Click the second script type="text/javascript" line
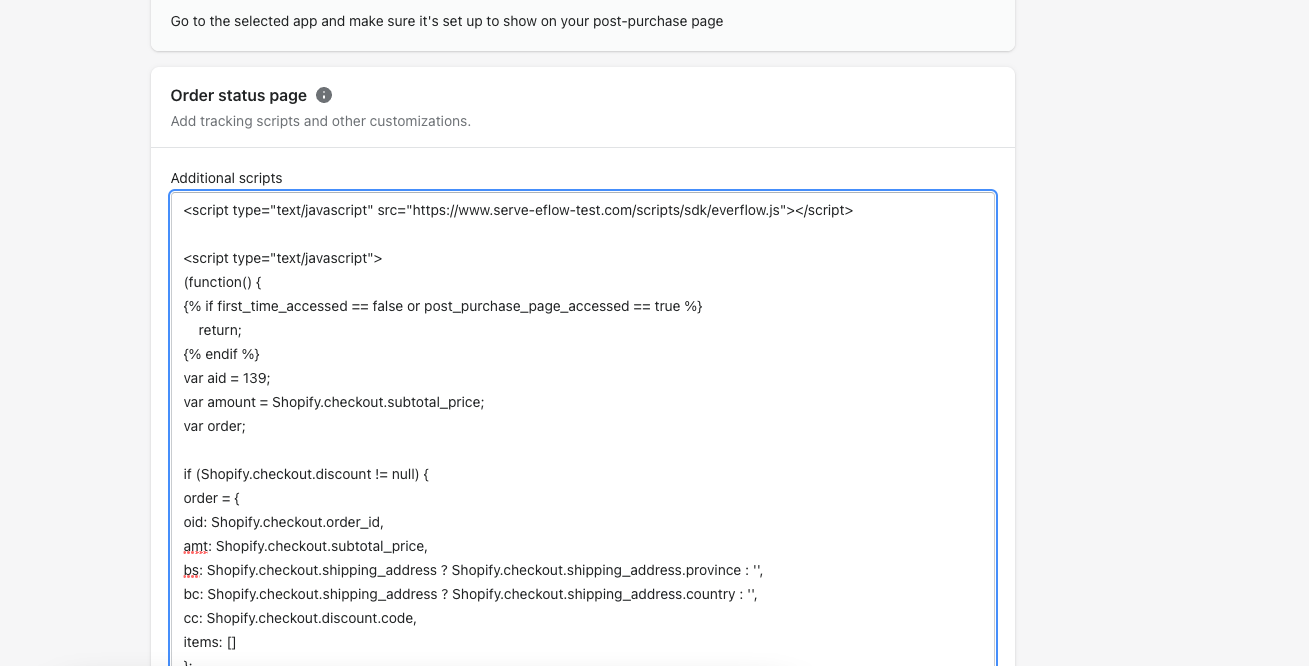 (283, 258)
